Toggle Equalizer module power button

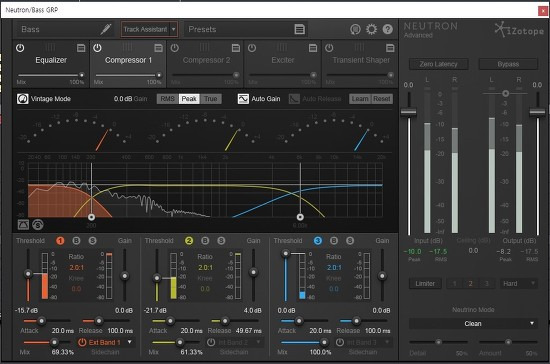click(x=20, y=48)
